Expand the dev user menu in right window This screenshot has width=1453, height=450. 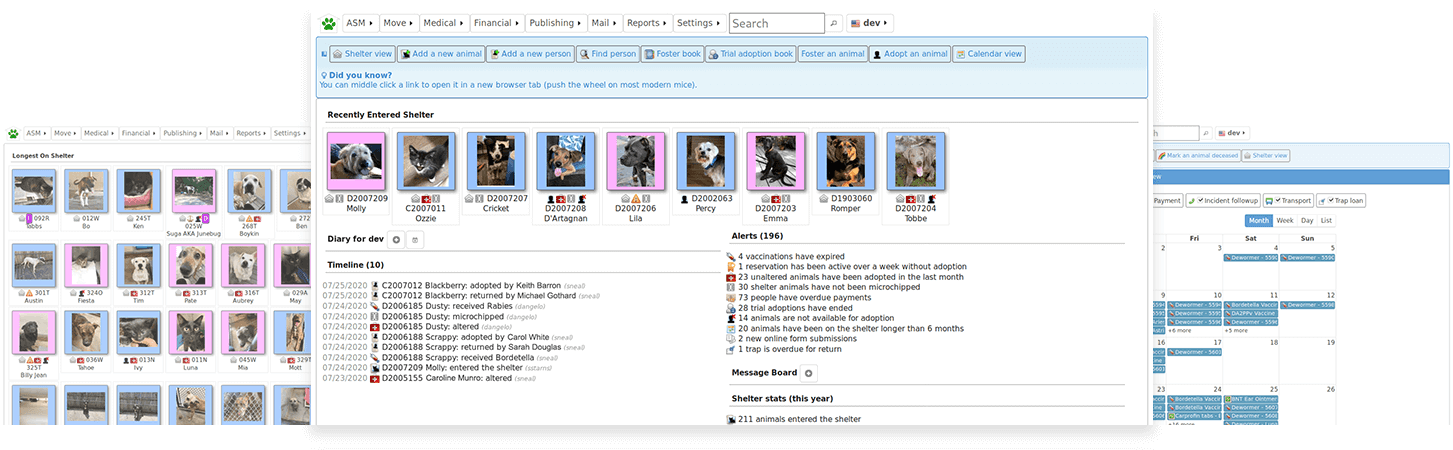(x=1233, y=133)
